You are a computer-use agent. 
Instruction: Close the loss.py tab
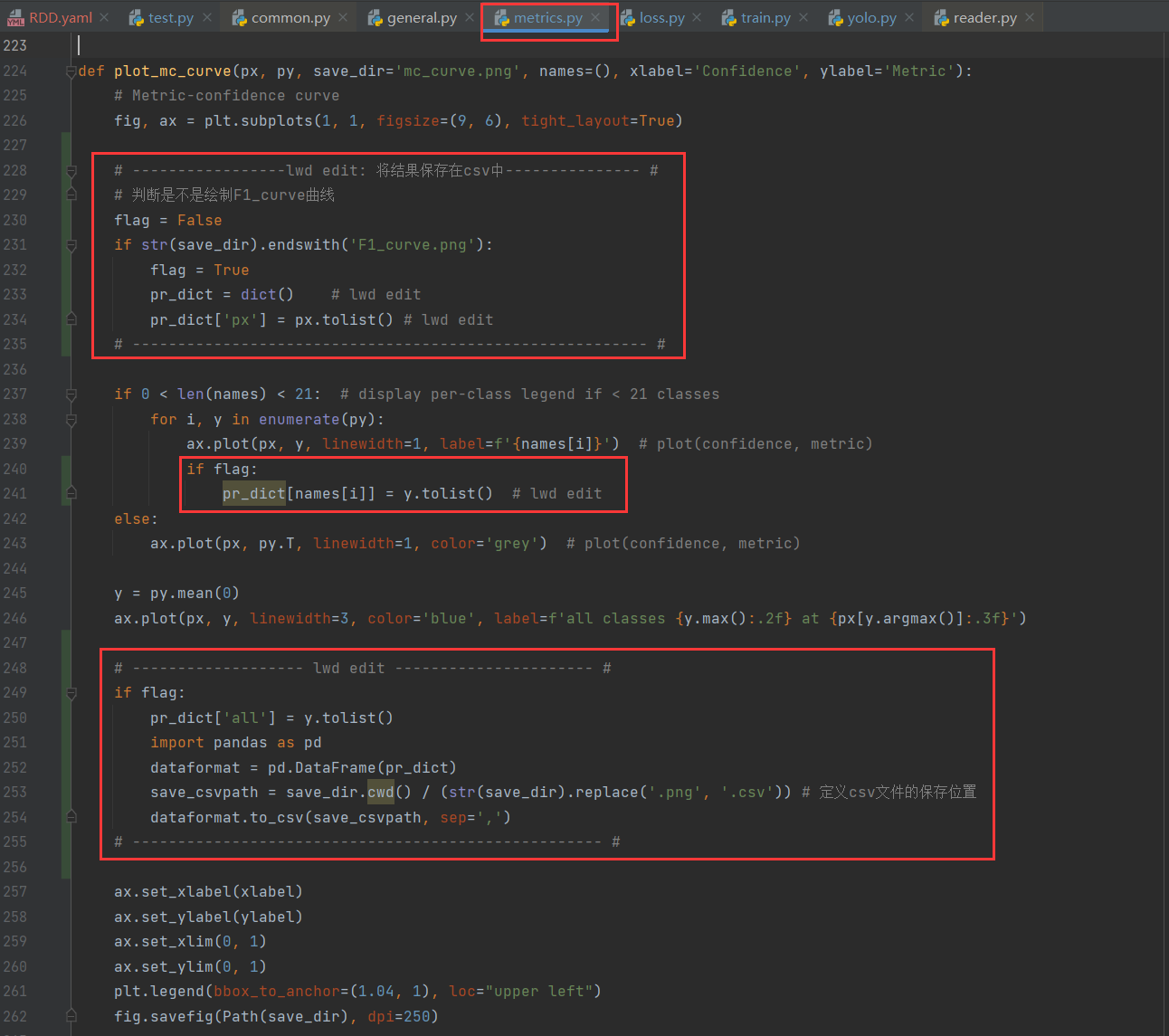(698, 18)
